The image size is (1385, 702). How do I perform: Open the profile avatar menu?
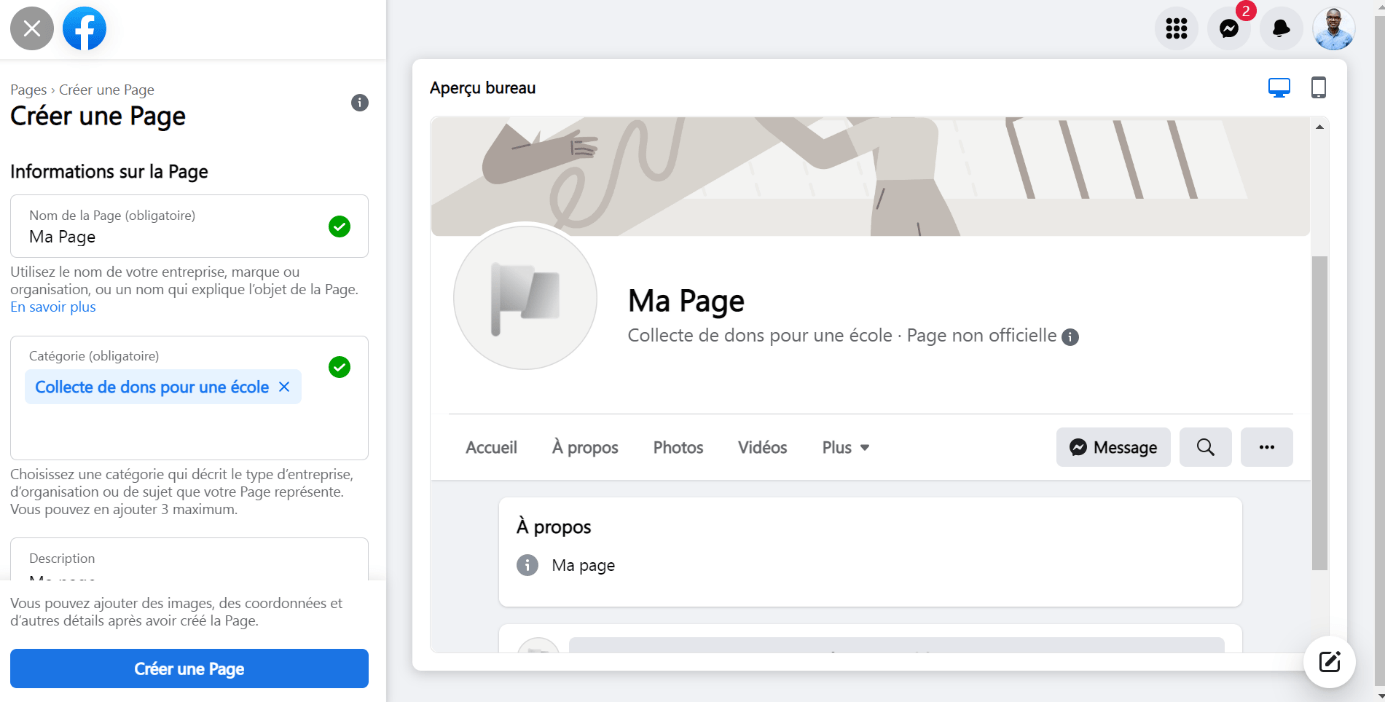1333,28
